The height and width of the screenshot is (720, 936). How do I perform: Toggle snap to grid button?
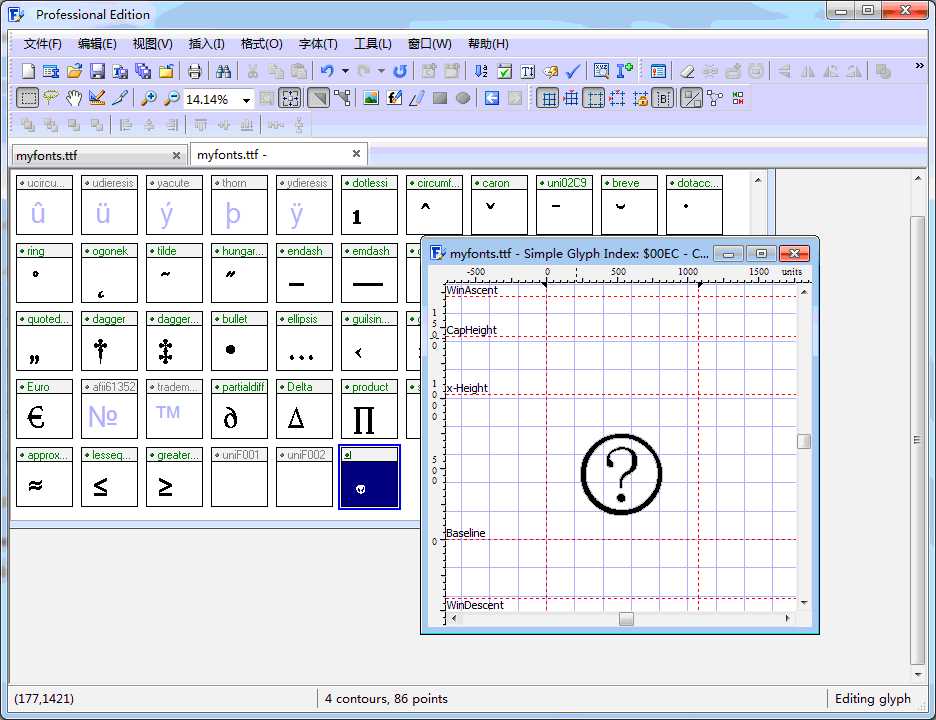pos(571,99)
